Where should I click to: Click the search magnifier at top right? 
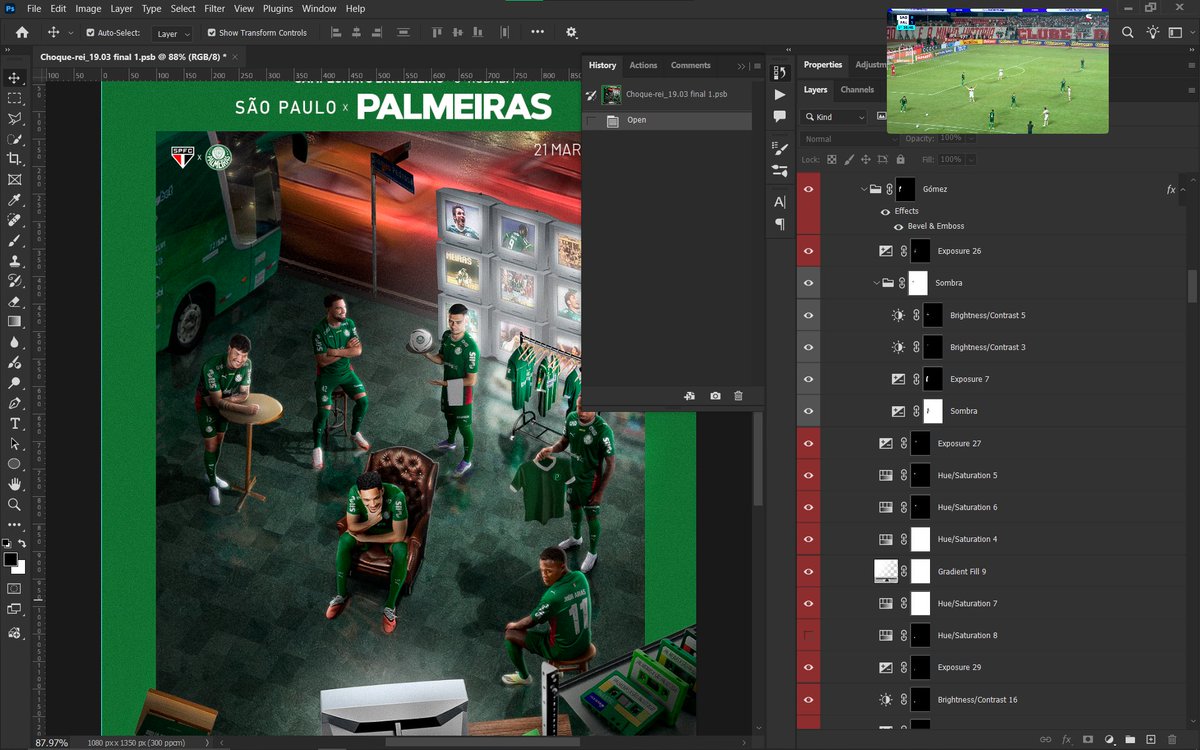(1128, 33)
